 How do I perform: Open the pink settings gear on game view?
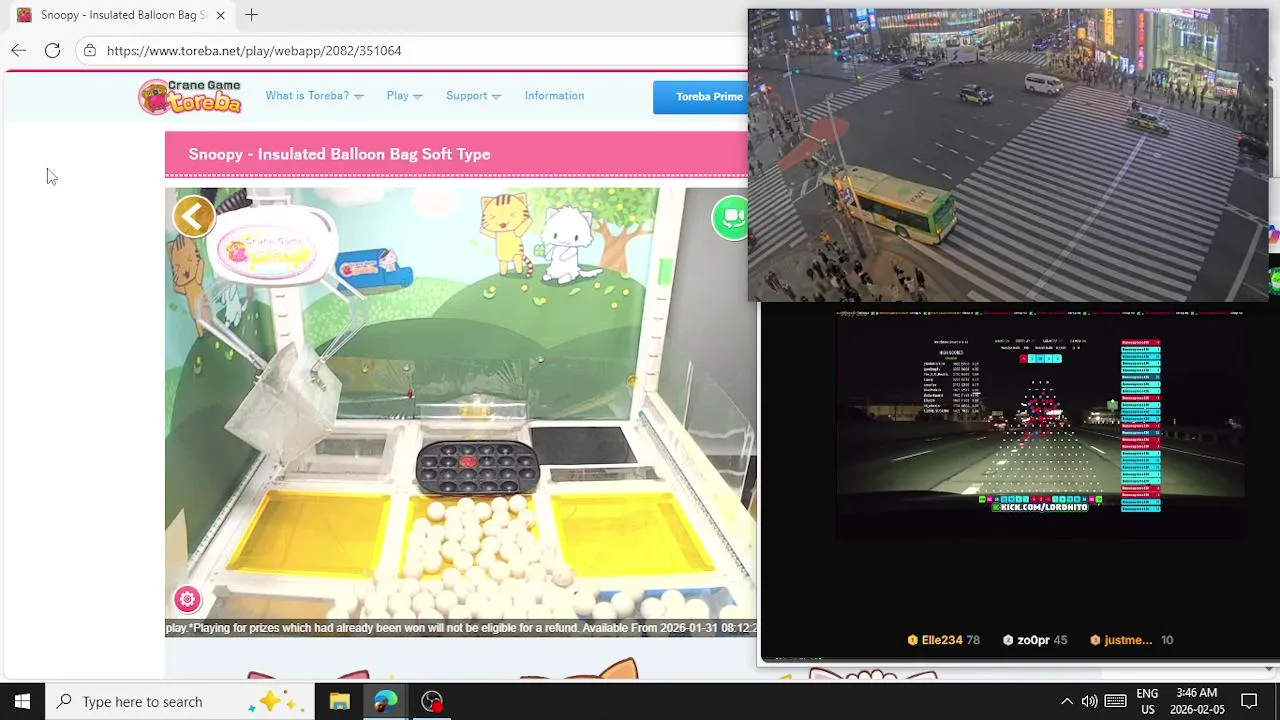tap(187, 599)
